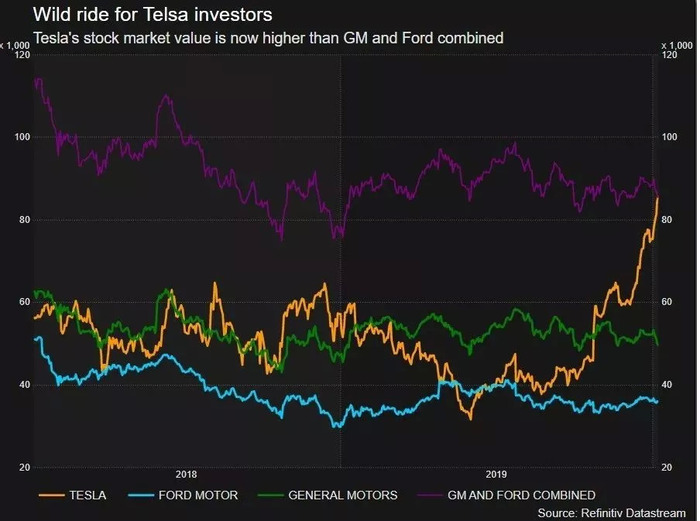Click the right axis 80 tick label
The image size is (700, 521).
pyautogui.click(x=667, y=220)
